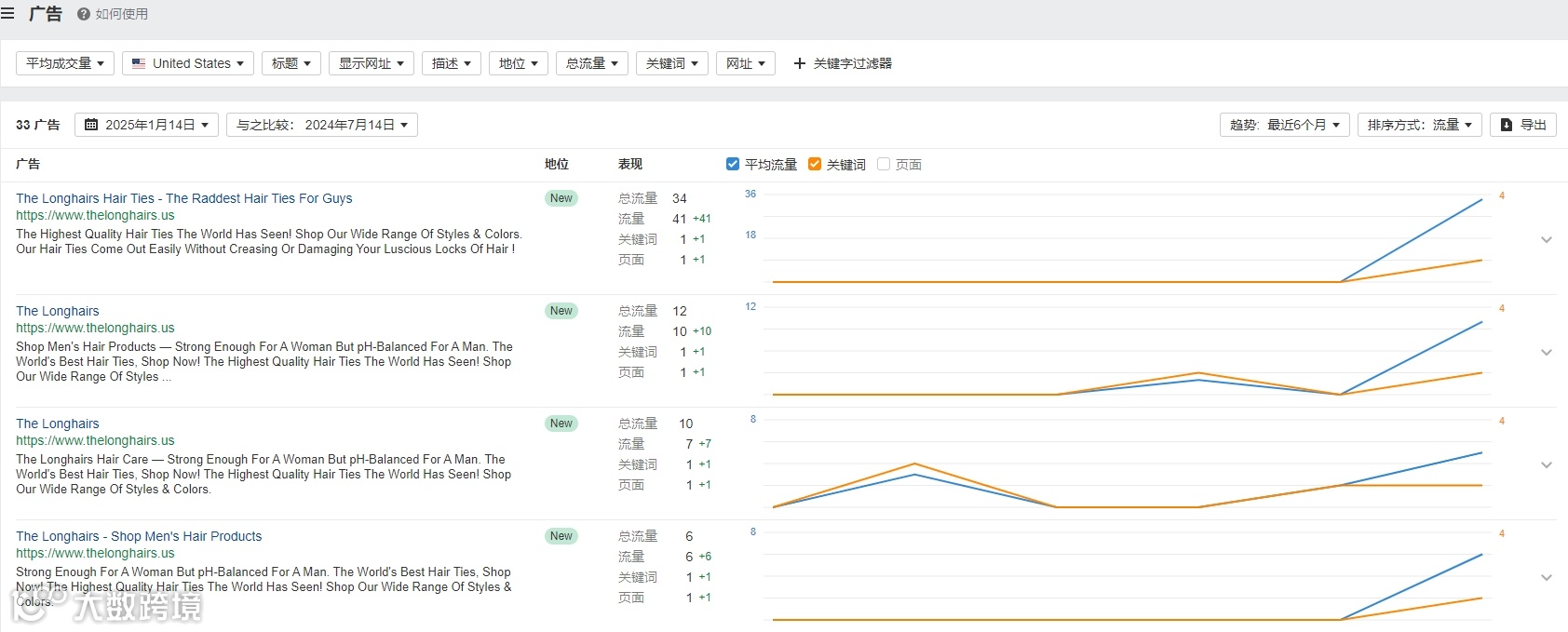The width and height of the screenshot is (1568, 632).
Task: Click the question mark help icon
Action: coord(84,14)
